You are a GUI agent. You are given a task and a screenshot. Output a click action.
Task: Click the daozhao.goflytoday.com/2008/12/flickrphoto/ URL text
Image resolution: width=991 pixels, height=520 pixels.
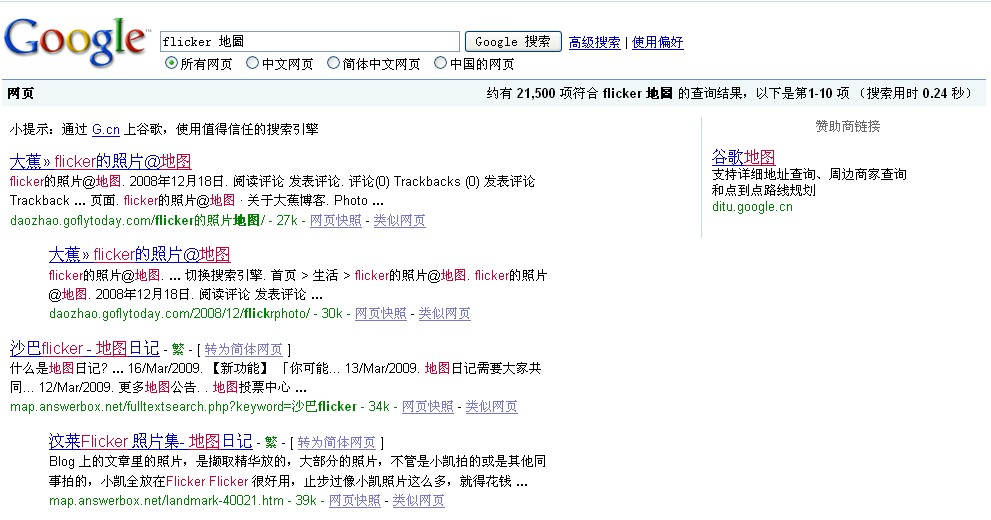pos(179,313)
